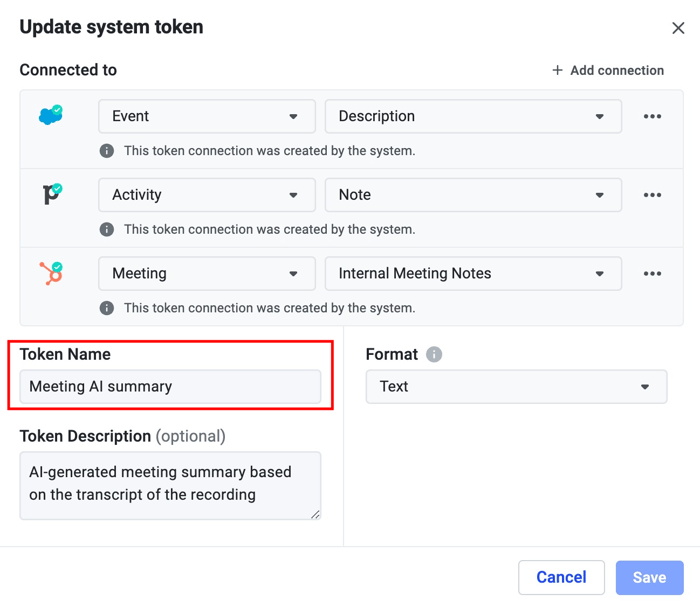
Task: Open the Text format dropdown
Action: pyautogui.click(x=516, y=387)
